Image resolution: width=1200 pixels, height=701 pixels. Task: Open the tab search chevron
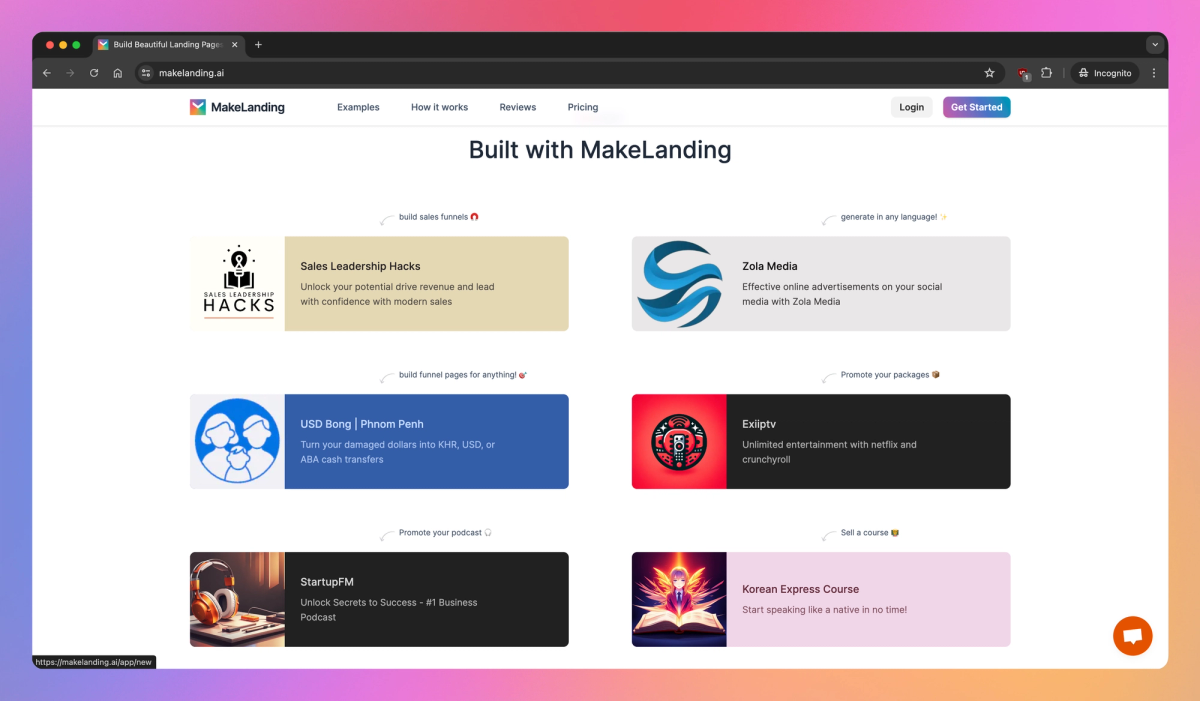(1155, 44)
